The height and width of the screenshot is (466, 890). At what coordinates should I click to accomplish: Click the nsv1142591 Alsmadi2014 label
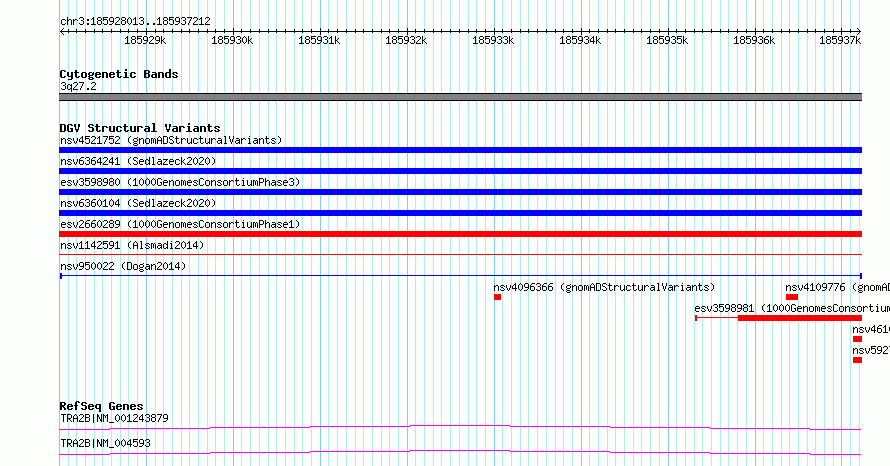click(132, 245)
